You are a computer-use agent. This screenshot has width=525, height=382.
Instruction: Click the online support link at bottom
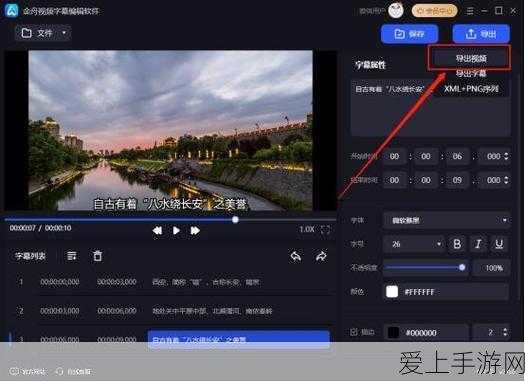click(73, 371)
